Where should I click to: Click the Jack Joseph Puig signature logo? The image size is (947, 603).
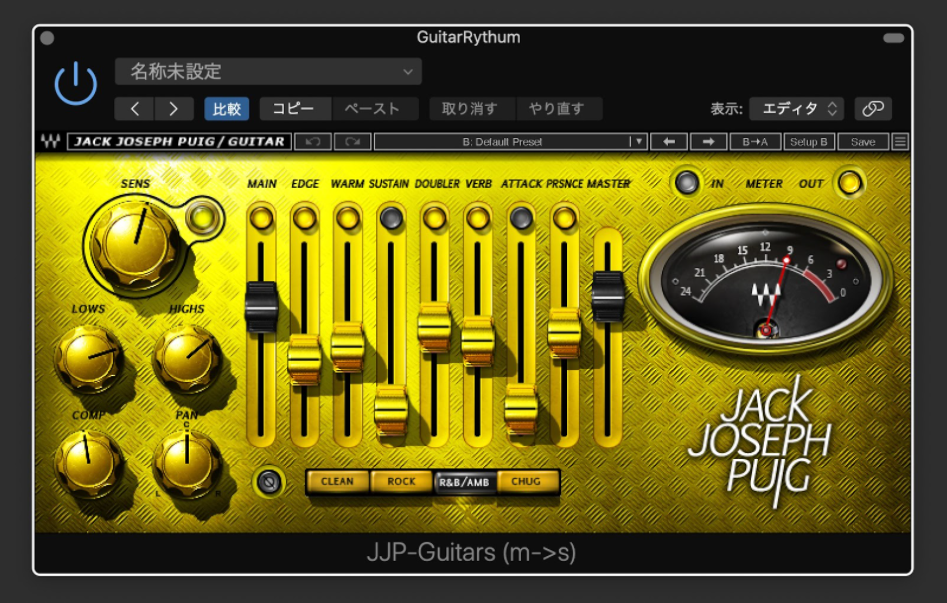761,440
